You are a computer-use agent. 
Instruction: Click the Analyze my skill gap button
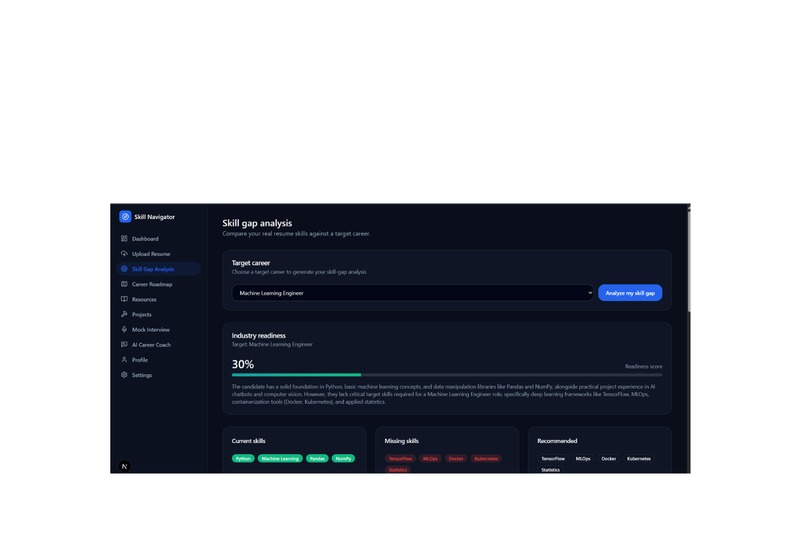pos(630,293)
